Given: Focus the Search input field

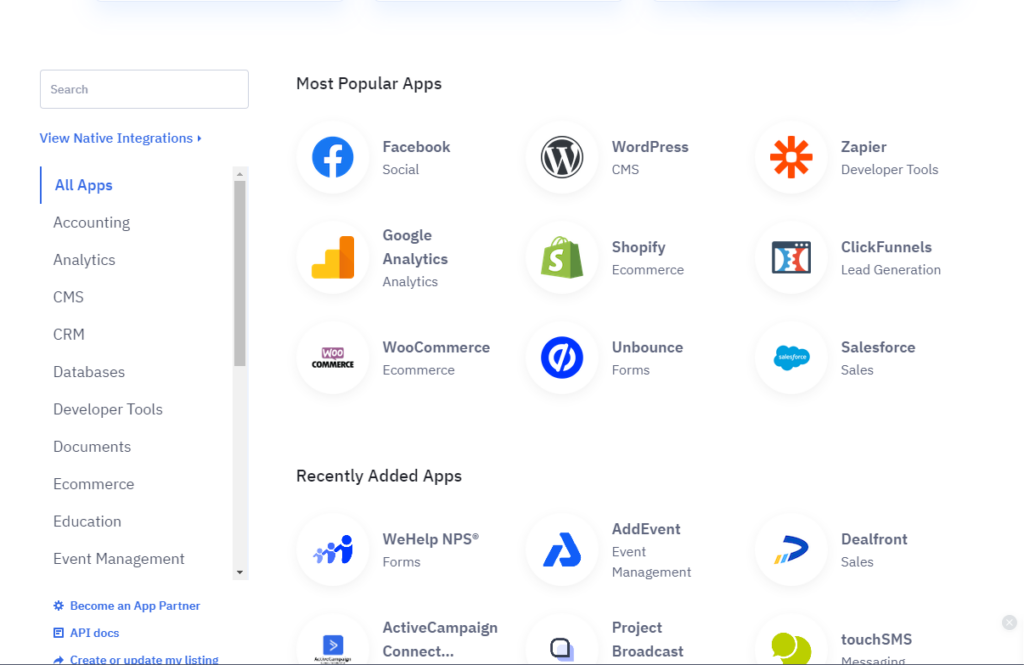Looking at the screenshot, I should 144,89.
